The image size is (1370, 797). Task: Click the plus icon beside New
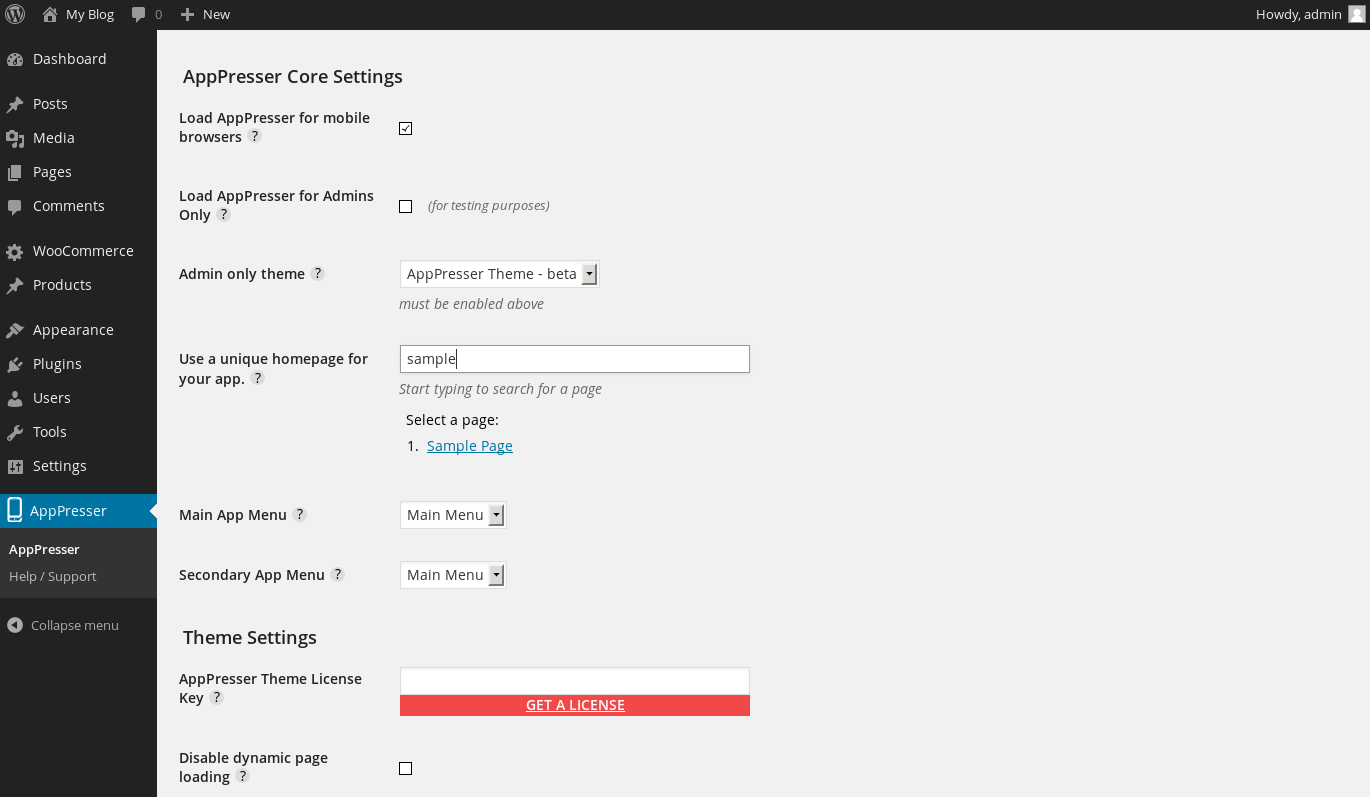[x=187, y=14]
